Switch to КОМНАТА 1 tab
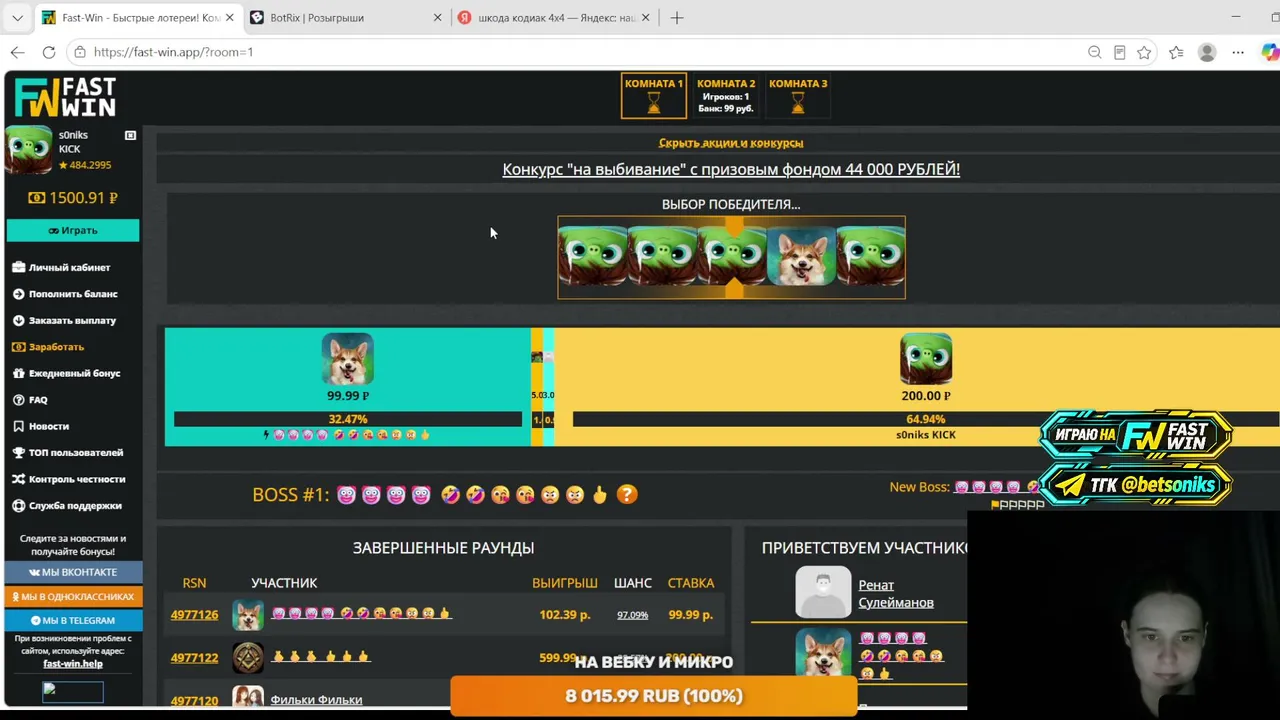The width and height of the screenshot is (1280, 720). pos(654,96)
